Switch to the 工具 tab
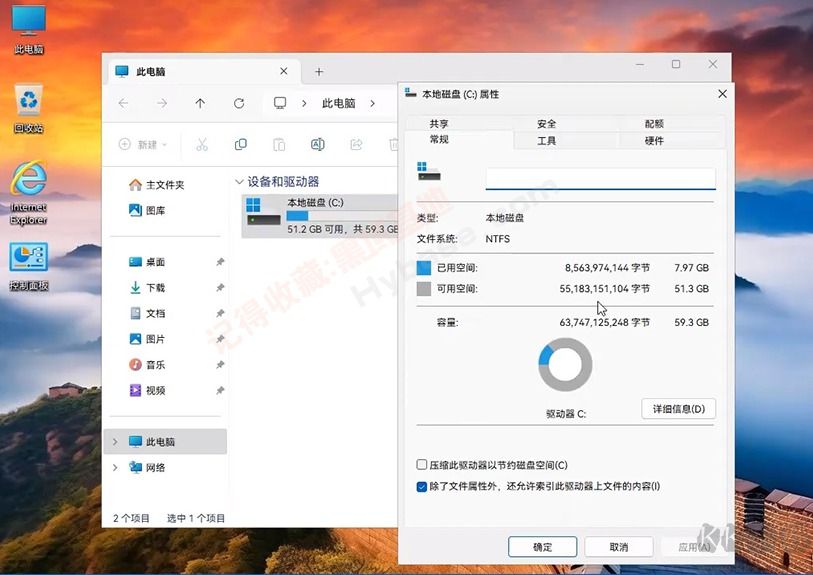The image size is (813, 575). (546, 141)
